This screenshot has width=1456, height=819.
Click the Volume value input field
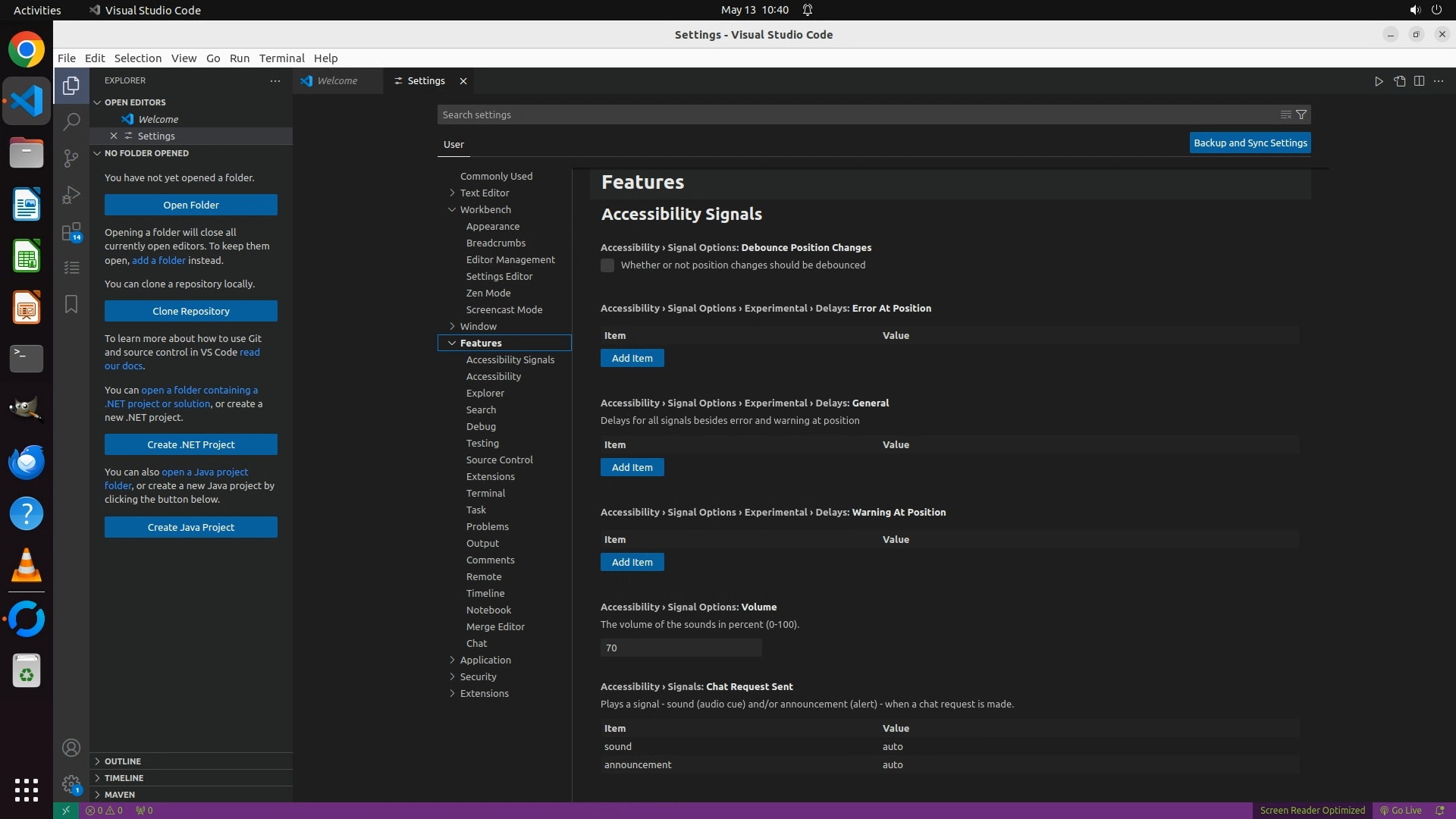680,648
